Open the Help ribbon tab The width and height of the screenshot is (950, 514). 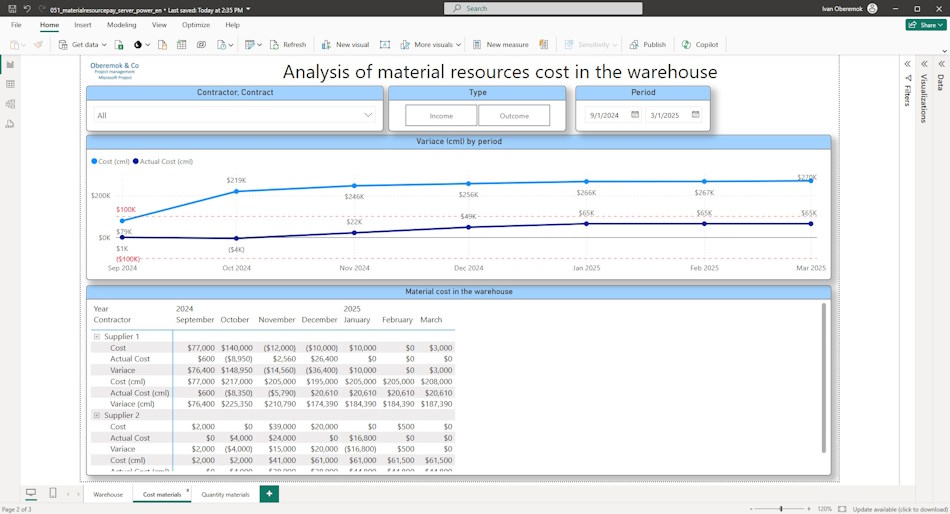pyautogui.click(x=233, y=25)
